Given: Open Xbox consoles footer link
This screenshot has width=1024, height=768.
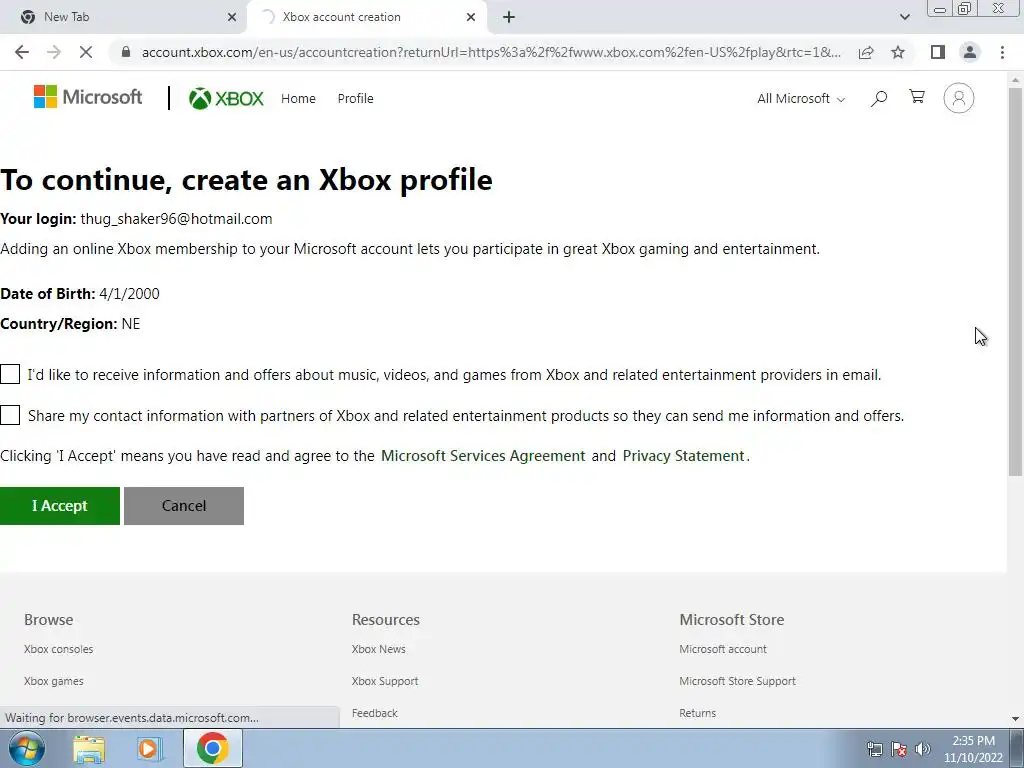Looking at the screenshot, I should pyautogui.click(x=59, y=649).
